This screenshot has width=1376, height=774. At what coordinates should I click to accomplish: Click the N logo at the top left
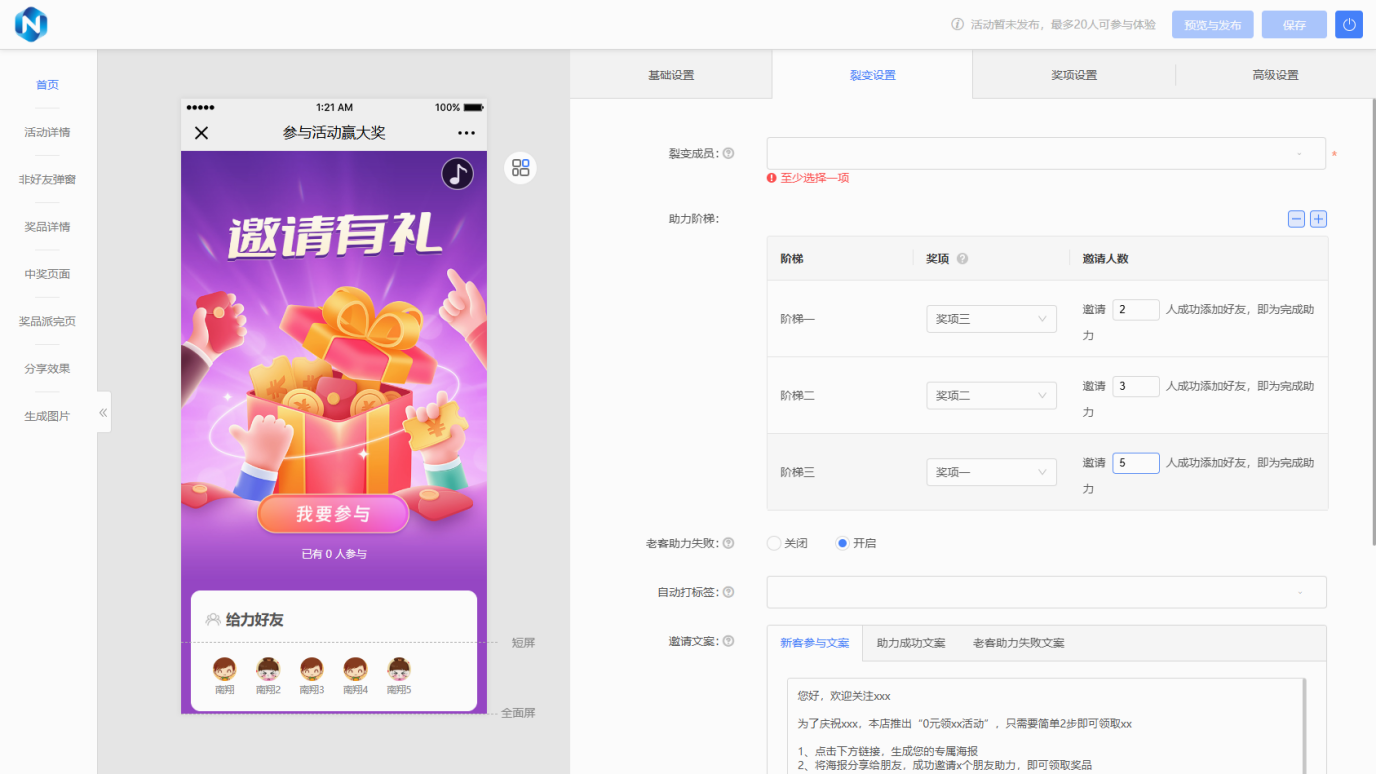[30, 24]
